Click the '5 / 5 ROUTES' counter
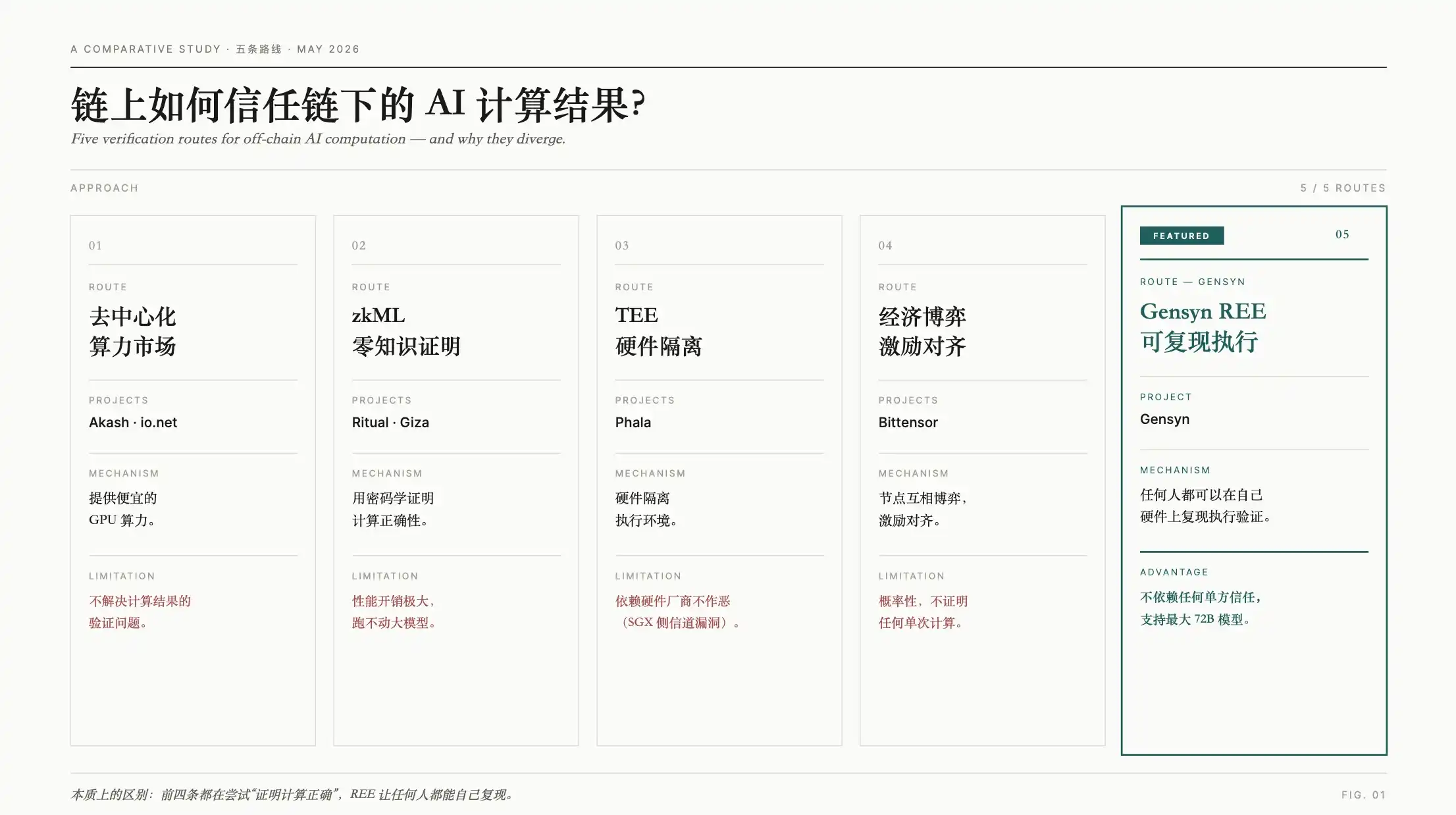Viewport: 1456px width, 815px height. tap(1343, 188)
